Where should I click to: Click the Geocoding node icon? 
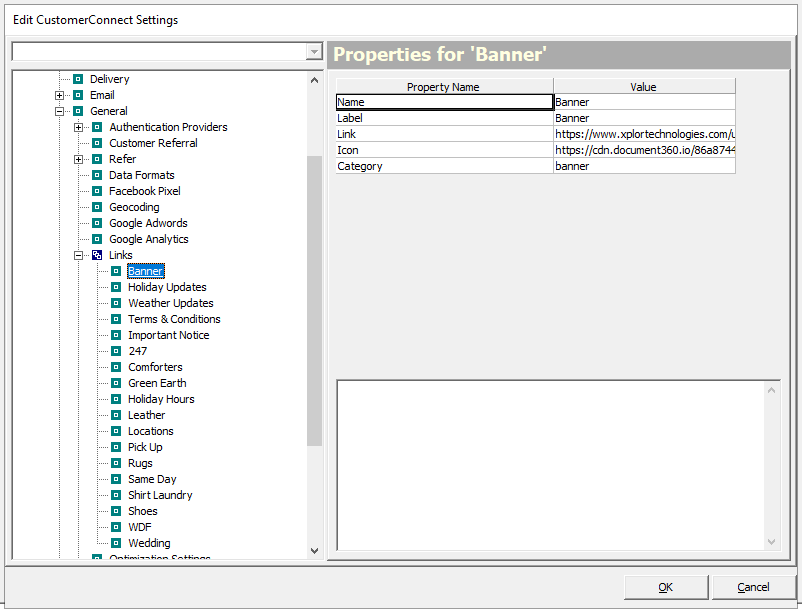click(97, 207)
